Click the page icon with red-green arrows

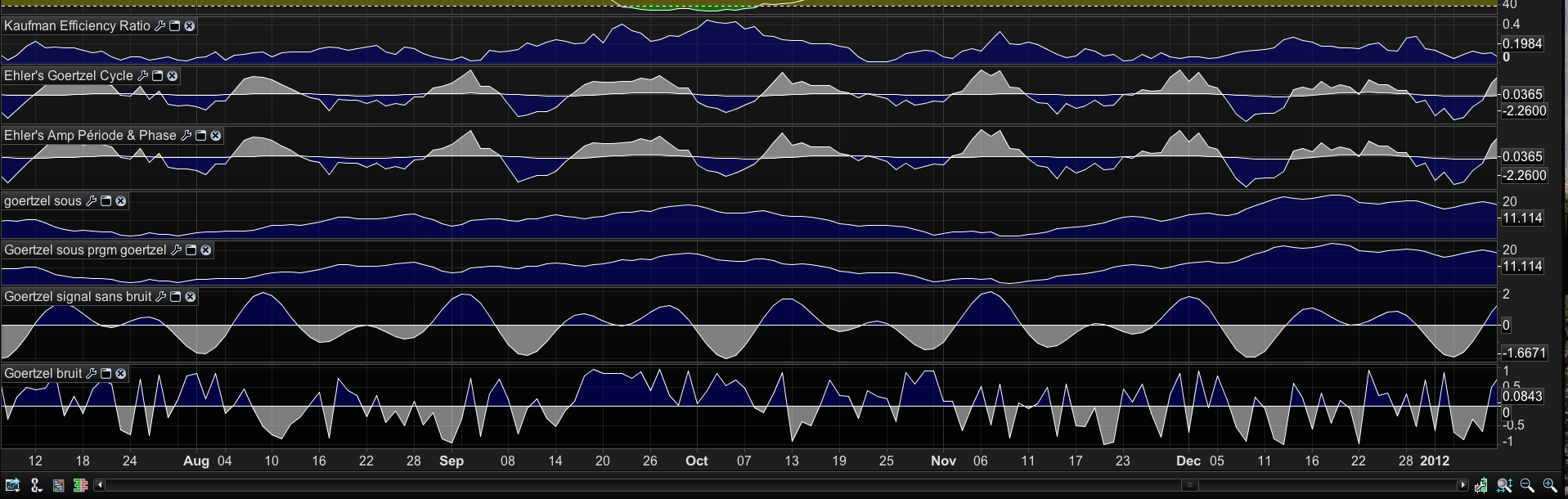[x=58, y=485]
